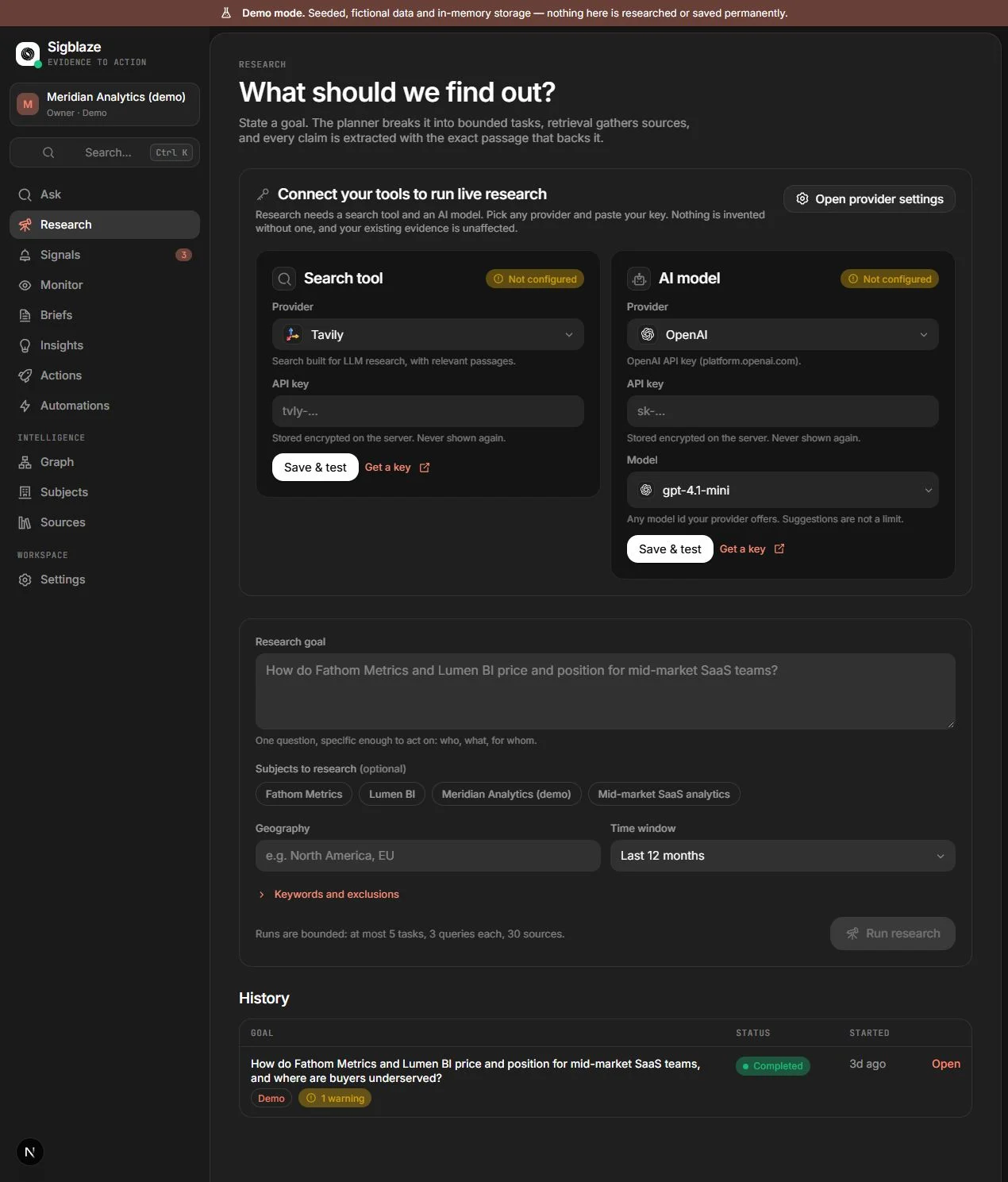Toggle the Lumen BI subject chip
Screen dimensions: 1008x1182
tap(392, 794)
